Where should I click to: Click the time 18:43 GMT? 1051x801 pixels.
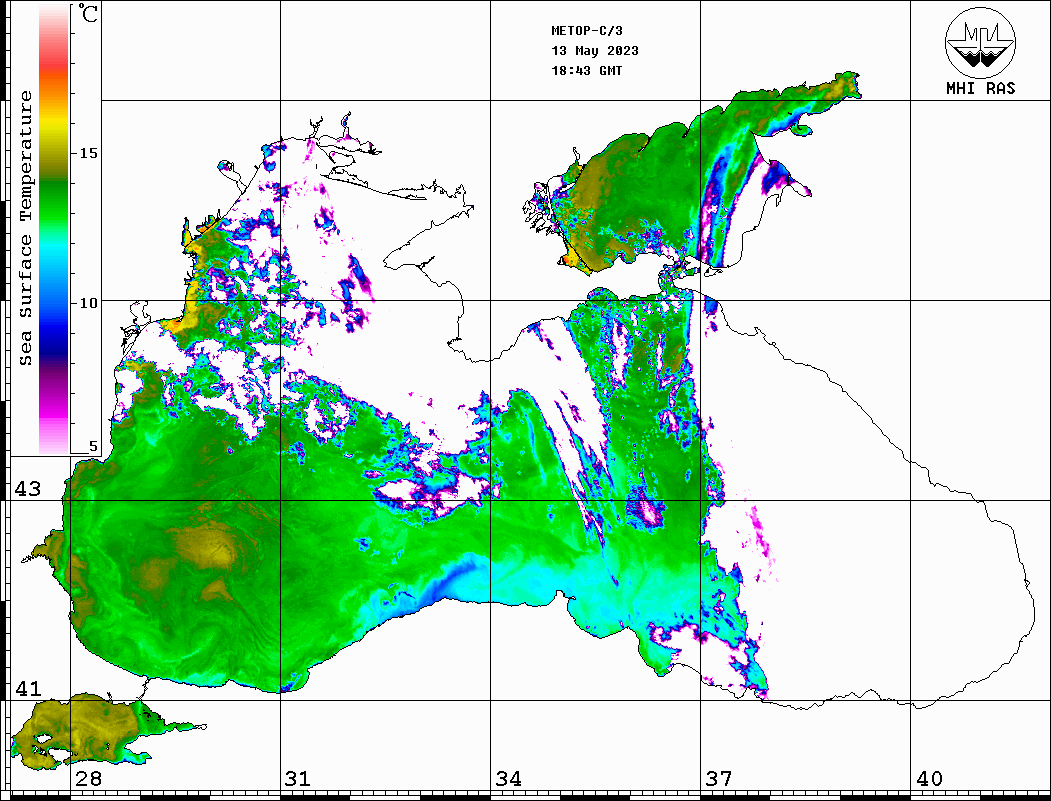point(586,70)
